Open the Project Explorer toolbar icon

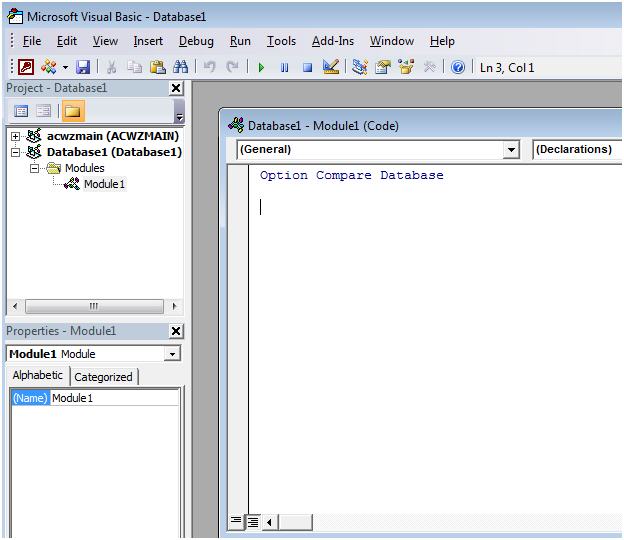360,67
